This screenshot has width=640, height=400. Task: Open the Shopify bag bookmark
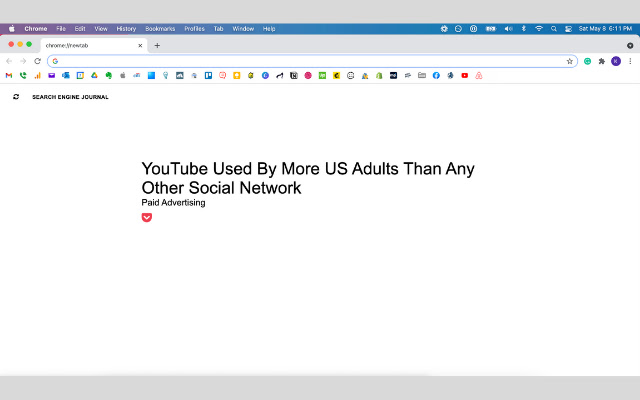(x=379, y=76)
